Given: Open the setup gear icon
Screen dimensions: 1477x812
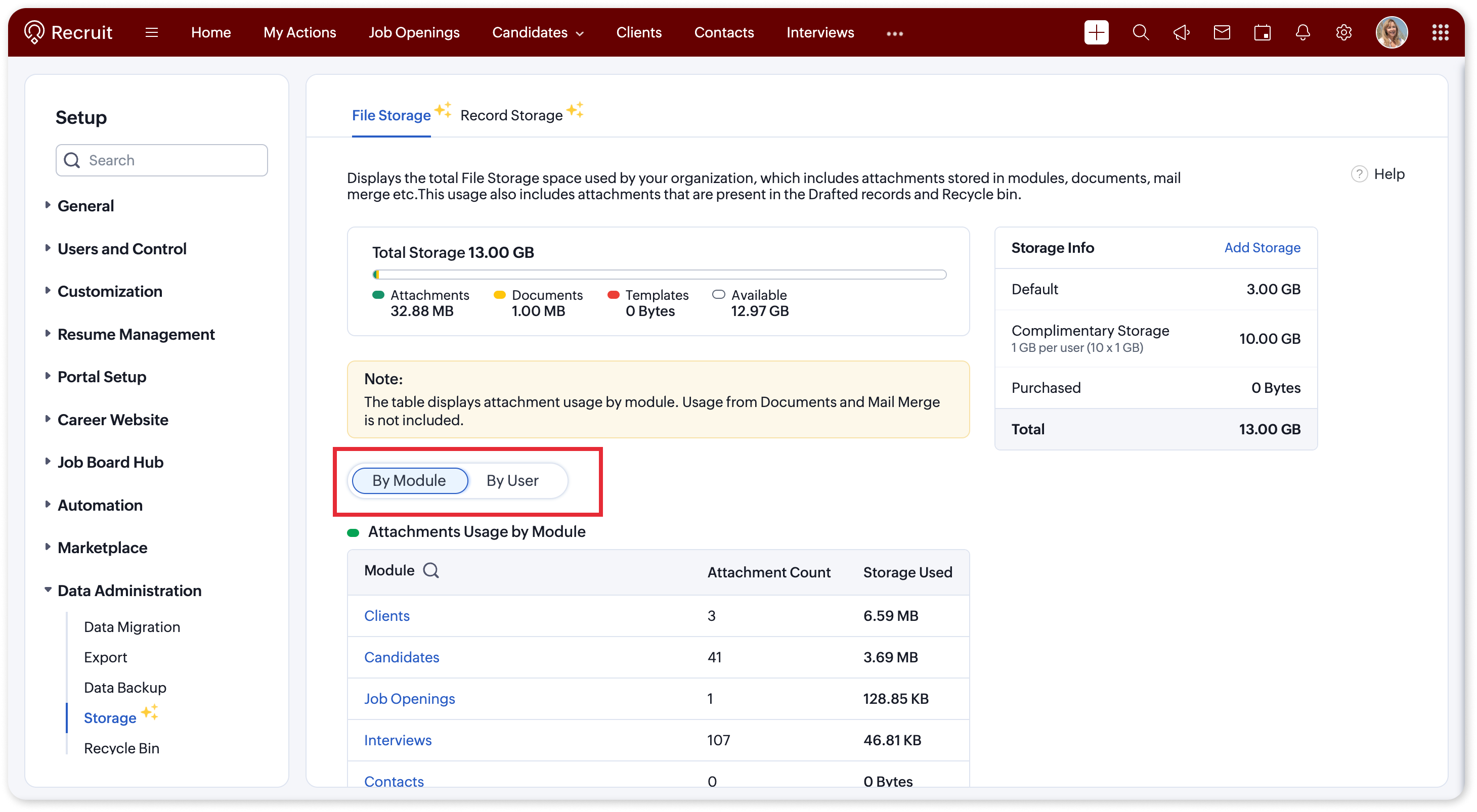Looking at the screenshot, I should coord(1343,33).
